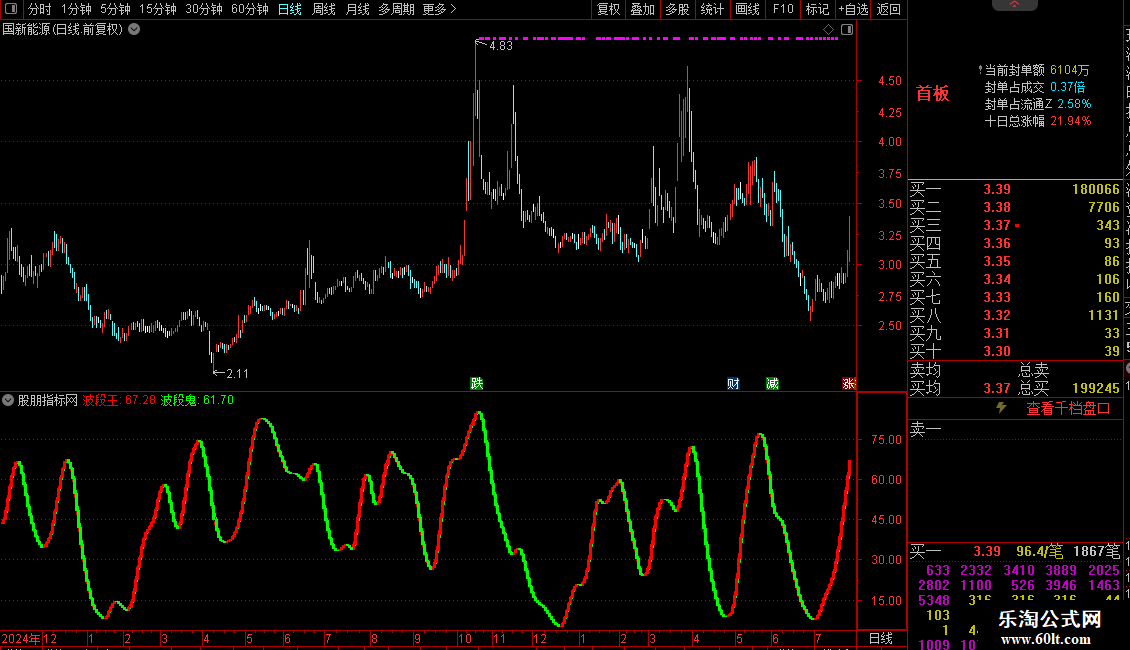Click the 4.83 high price annotation
The image size is (1130, 650).
click(500, 45)
